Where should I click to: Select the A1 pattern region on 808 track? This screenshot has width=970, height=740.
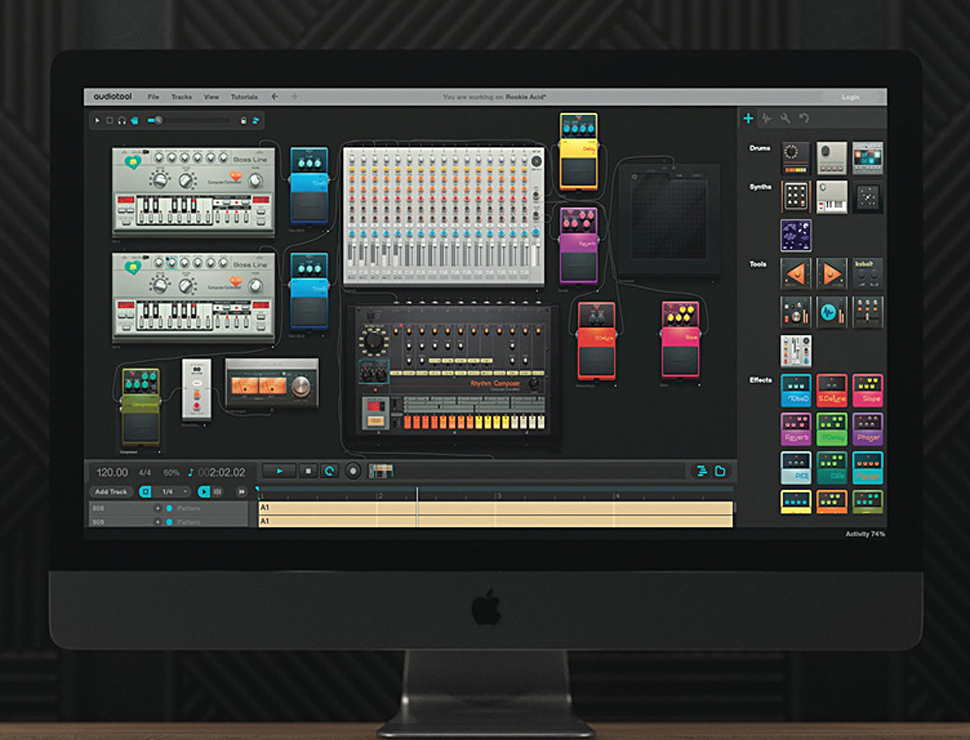click(496, 508)
